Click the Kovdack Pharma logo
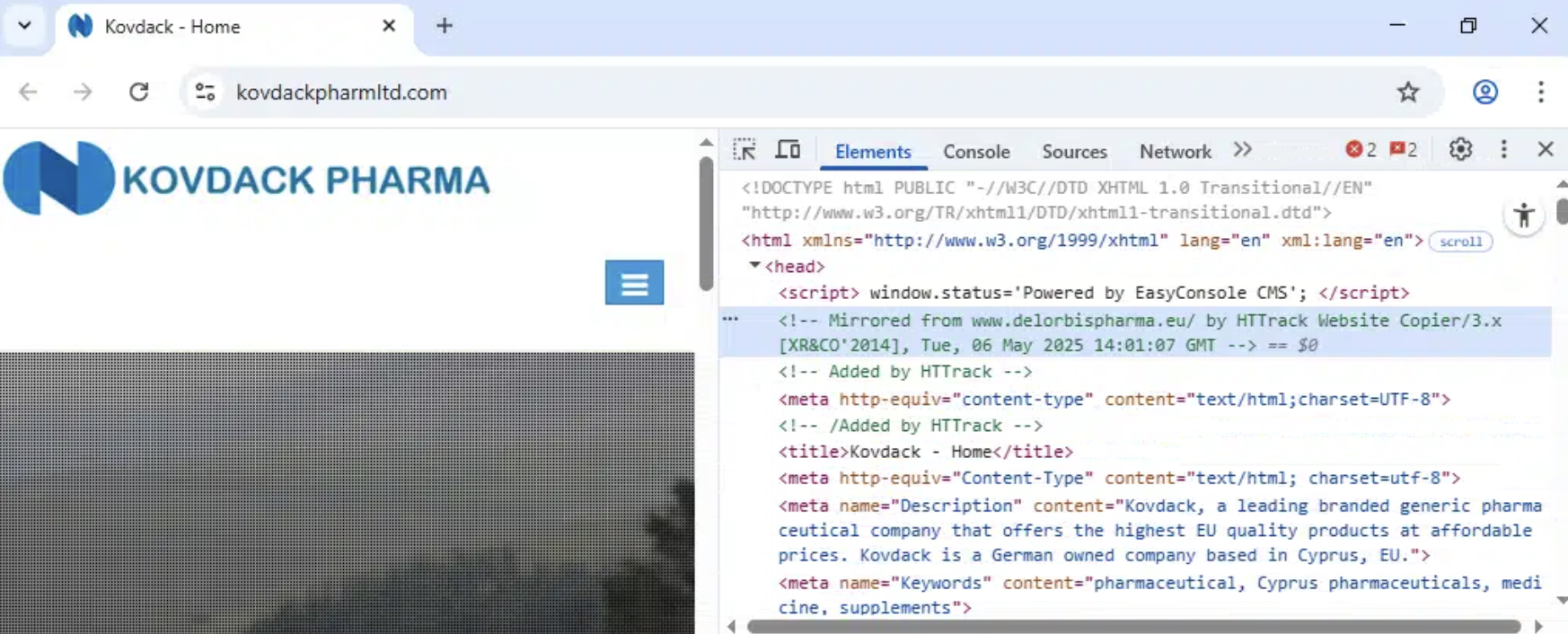Viewport: 1568px width, 634px height. coord(247,179)
